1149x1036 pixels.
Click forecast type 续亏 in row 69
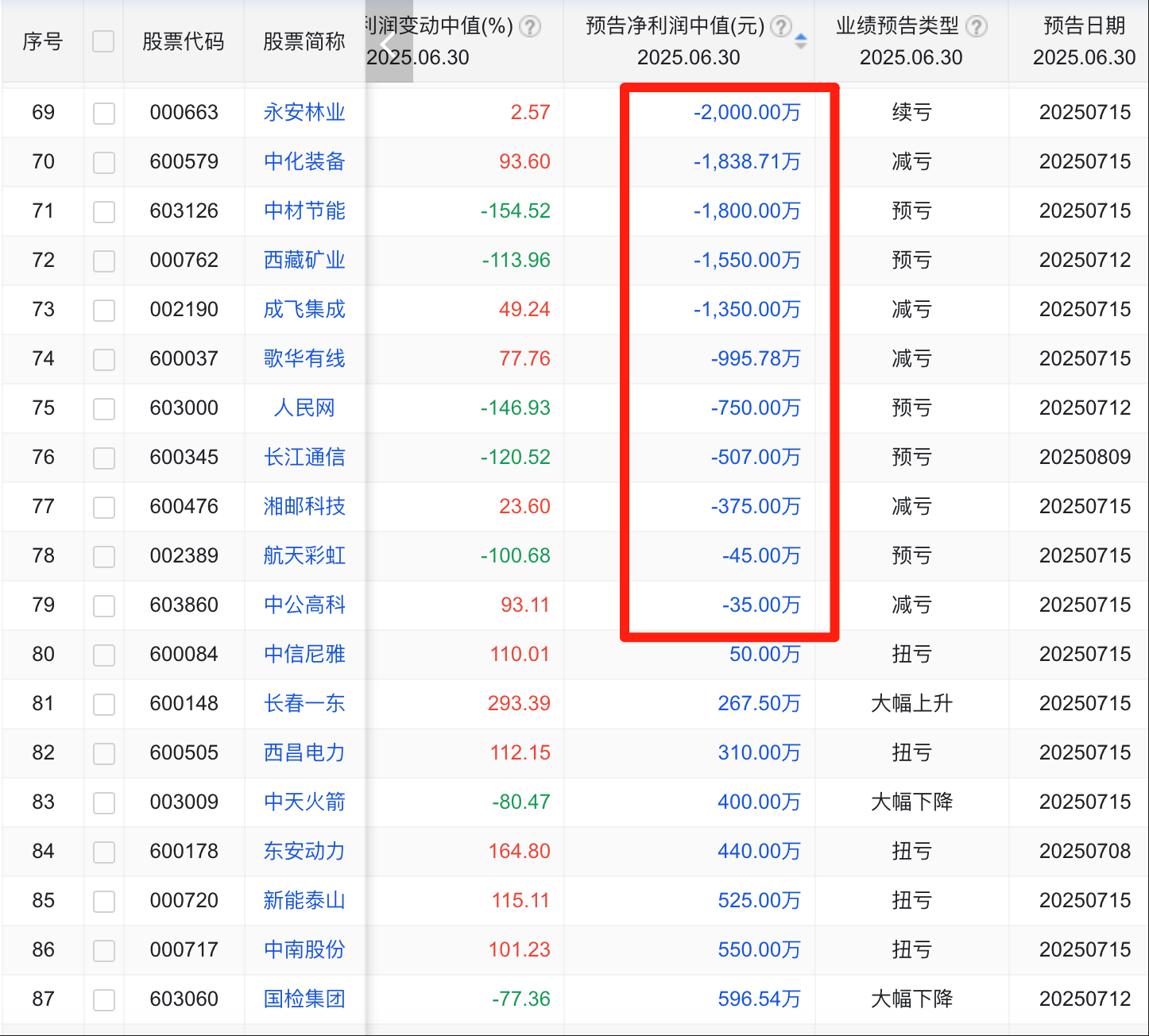point(911,112)
